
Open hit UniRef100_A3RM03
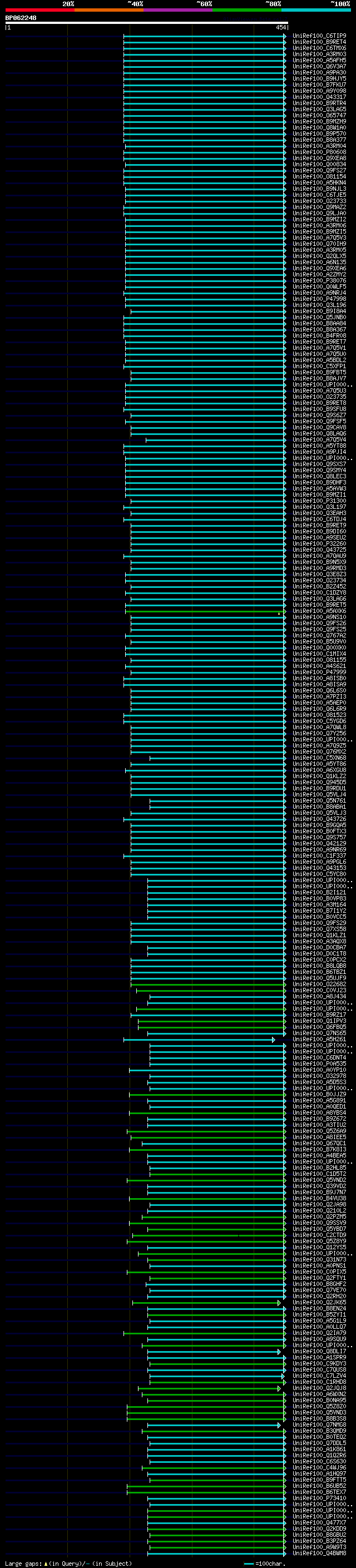319,54
